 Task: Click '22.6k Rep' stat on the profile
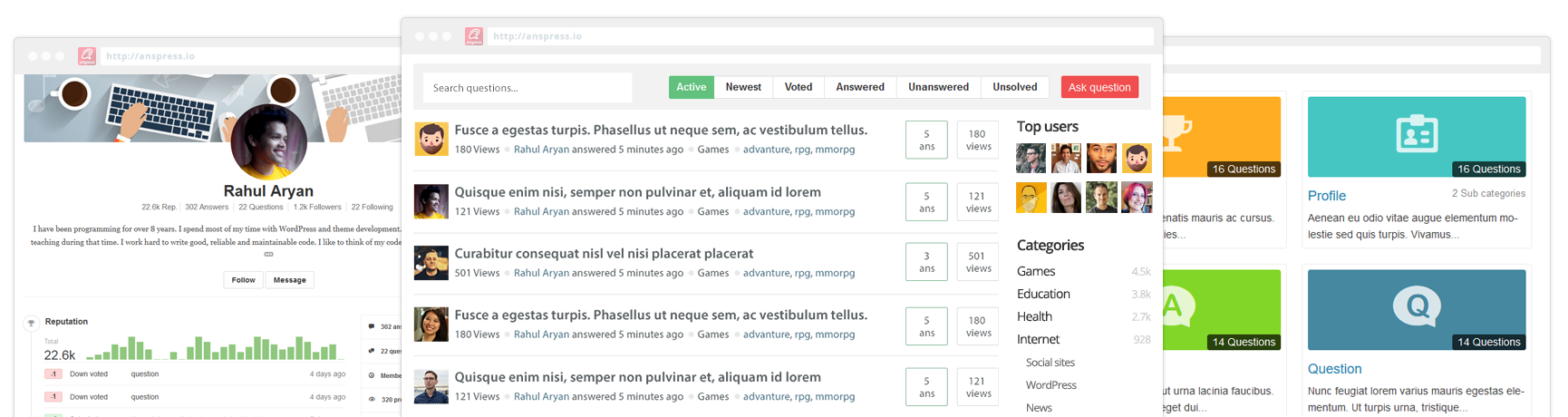tap(159, 207)
